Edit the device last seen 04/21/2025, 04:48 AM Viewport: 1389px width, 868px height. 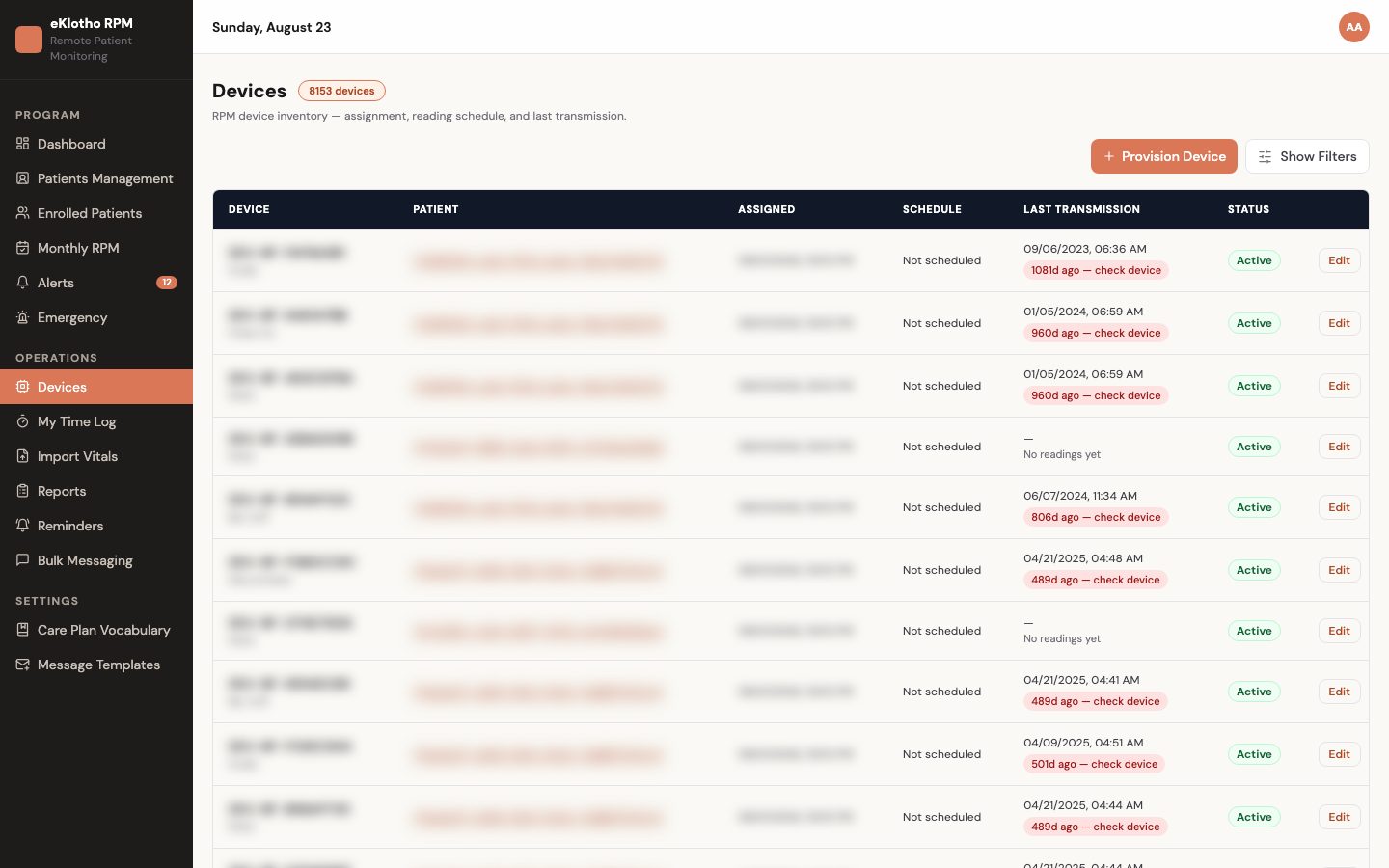tap(1339, 570)
